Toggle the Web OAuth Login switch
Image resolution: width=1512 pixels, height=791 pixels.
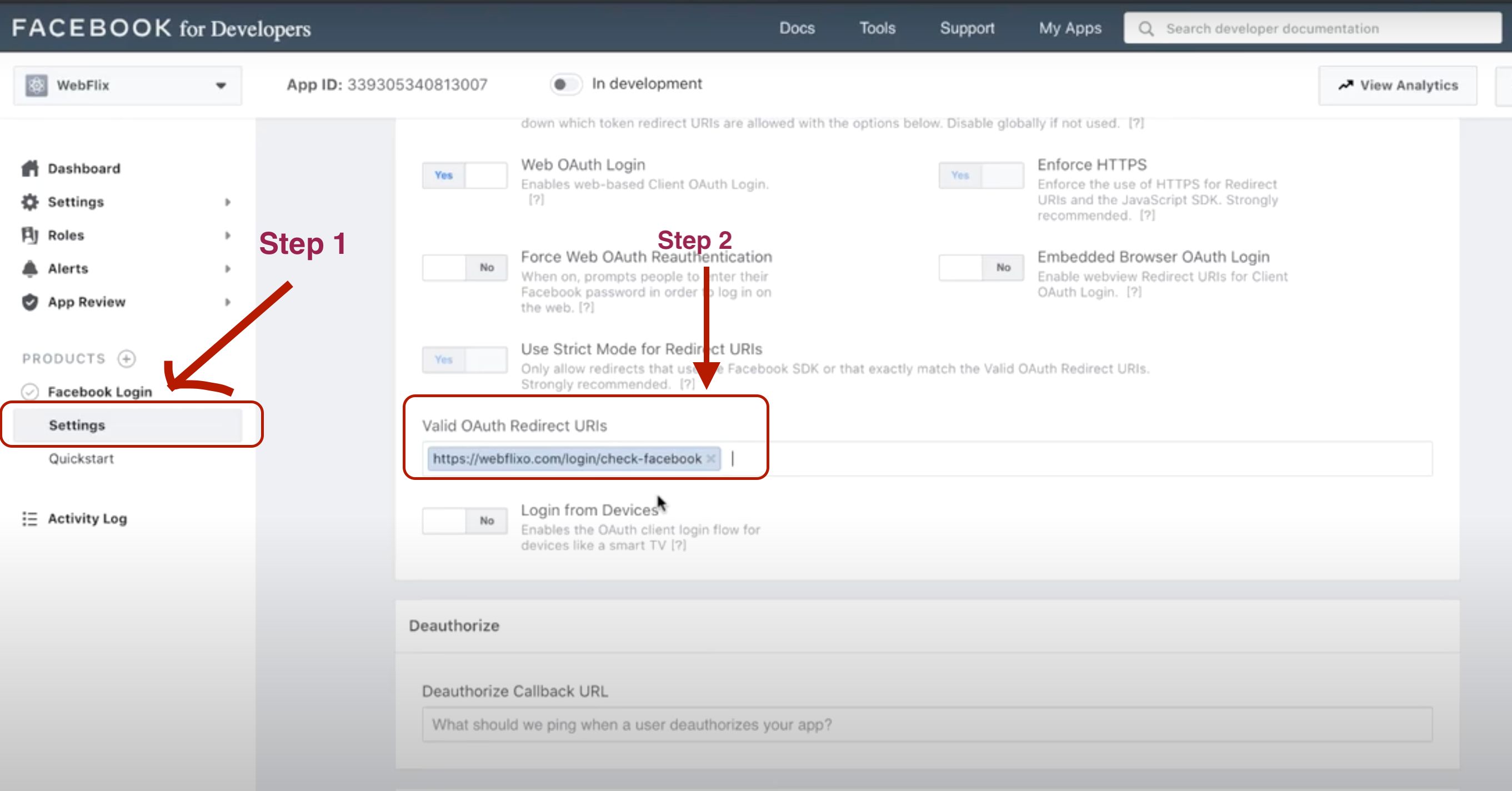[464, 175]
